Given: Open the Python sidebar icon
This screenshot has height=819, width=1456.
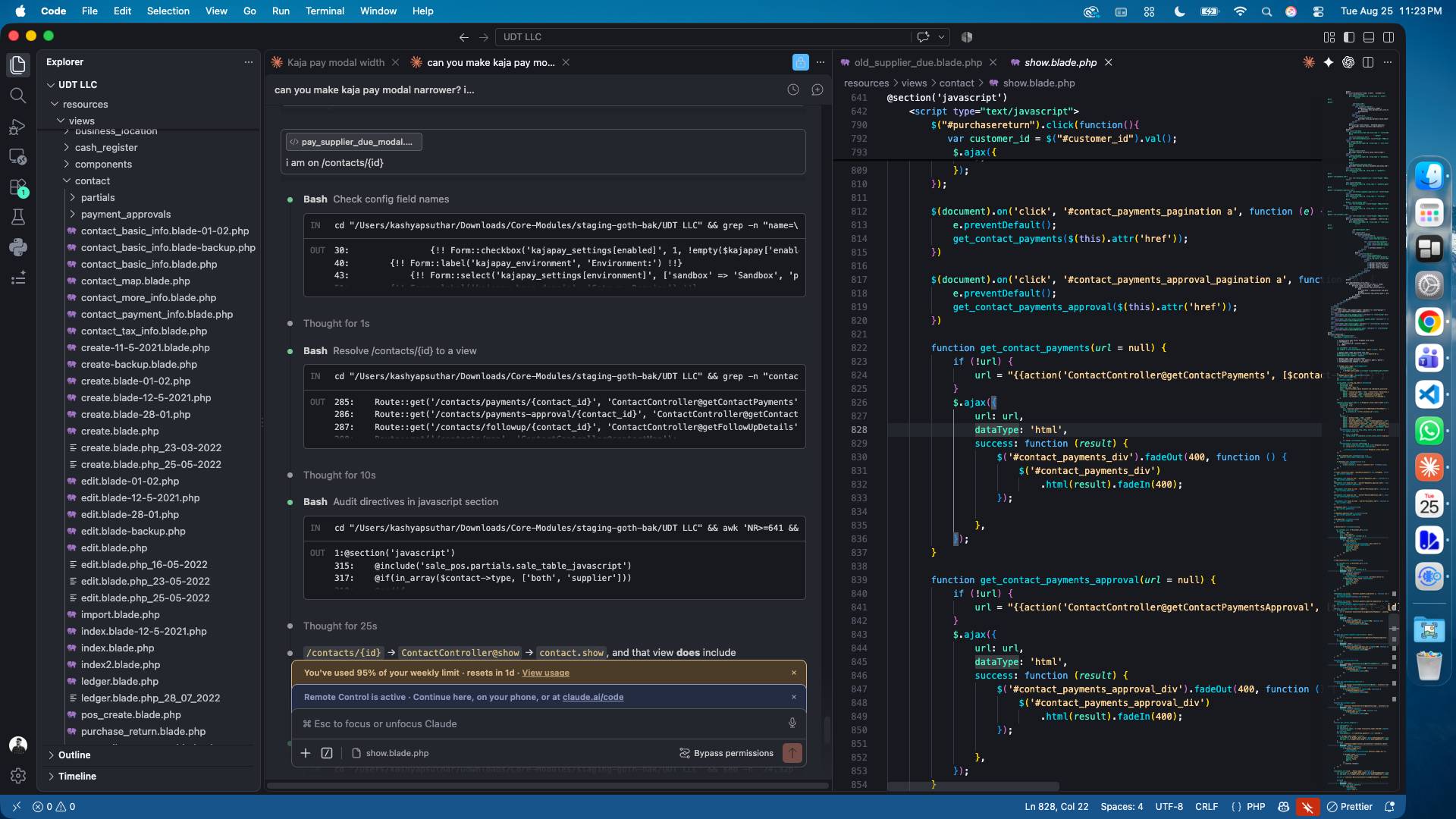Looking at the screenshot, I should (x=17, y=247).
